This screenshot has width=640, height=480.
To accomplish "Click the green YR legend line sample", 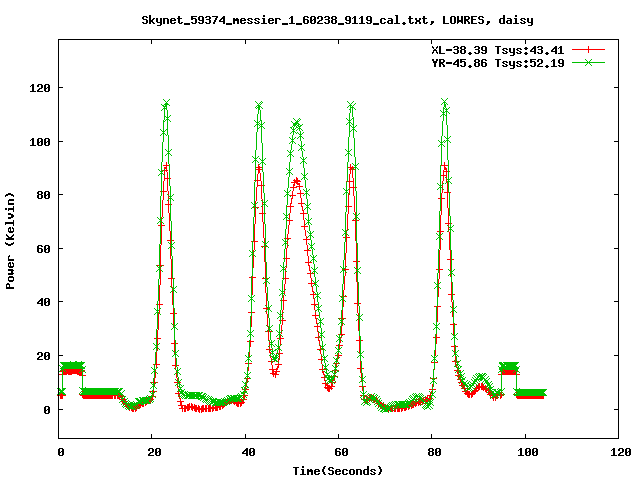I will (x=588, y=62).
